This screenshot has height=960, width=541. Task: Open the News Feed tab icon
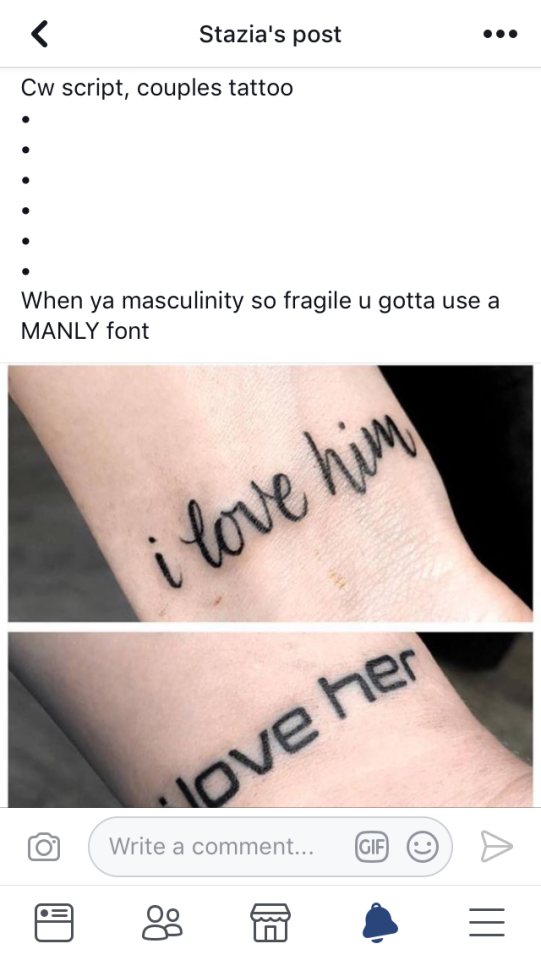coord(54,922)
